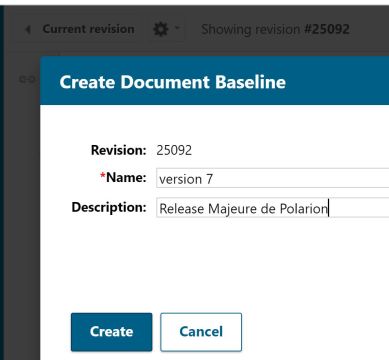Click the Revision label

[119, 150]
